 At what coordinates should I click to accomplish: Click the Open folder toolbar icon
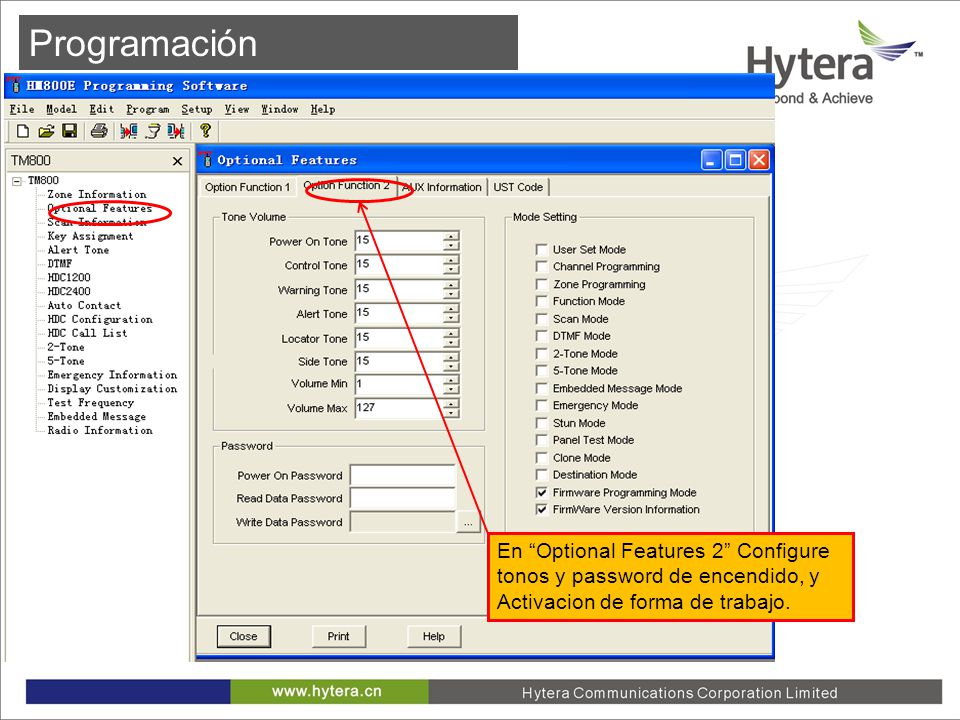[x=46, y=131]
